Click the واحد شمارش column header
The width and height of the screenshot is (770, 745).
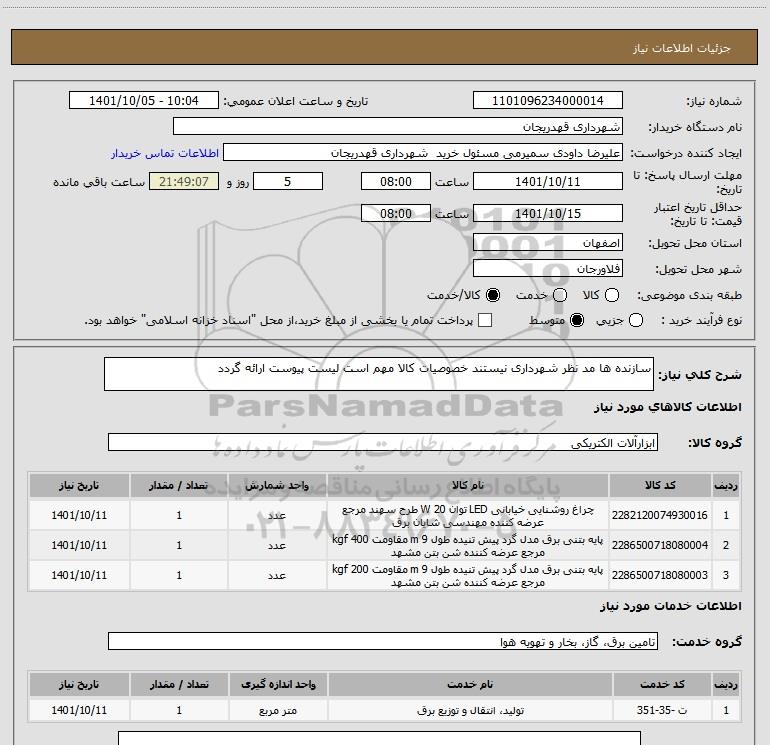277,485
